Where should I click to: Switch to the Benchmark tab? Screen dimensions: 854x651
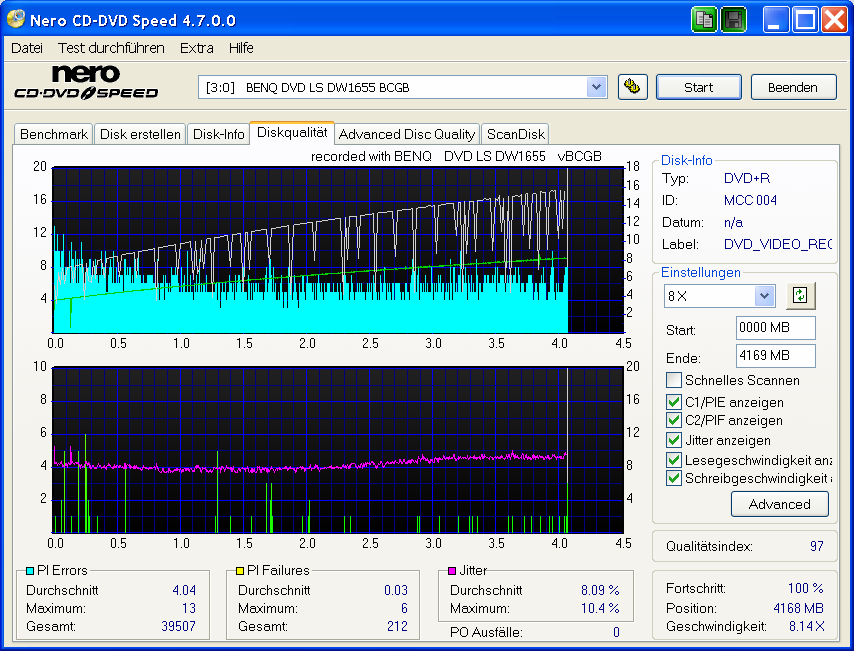pyautogui.click(x=53, y=133)
